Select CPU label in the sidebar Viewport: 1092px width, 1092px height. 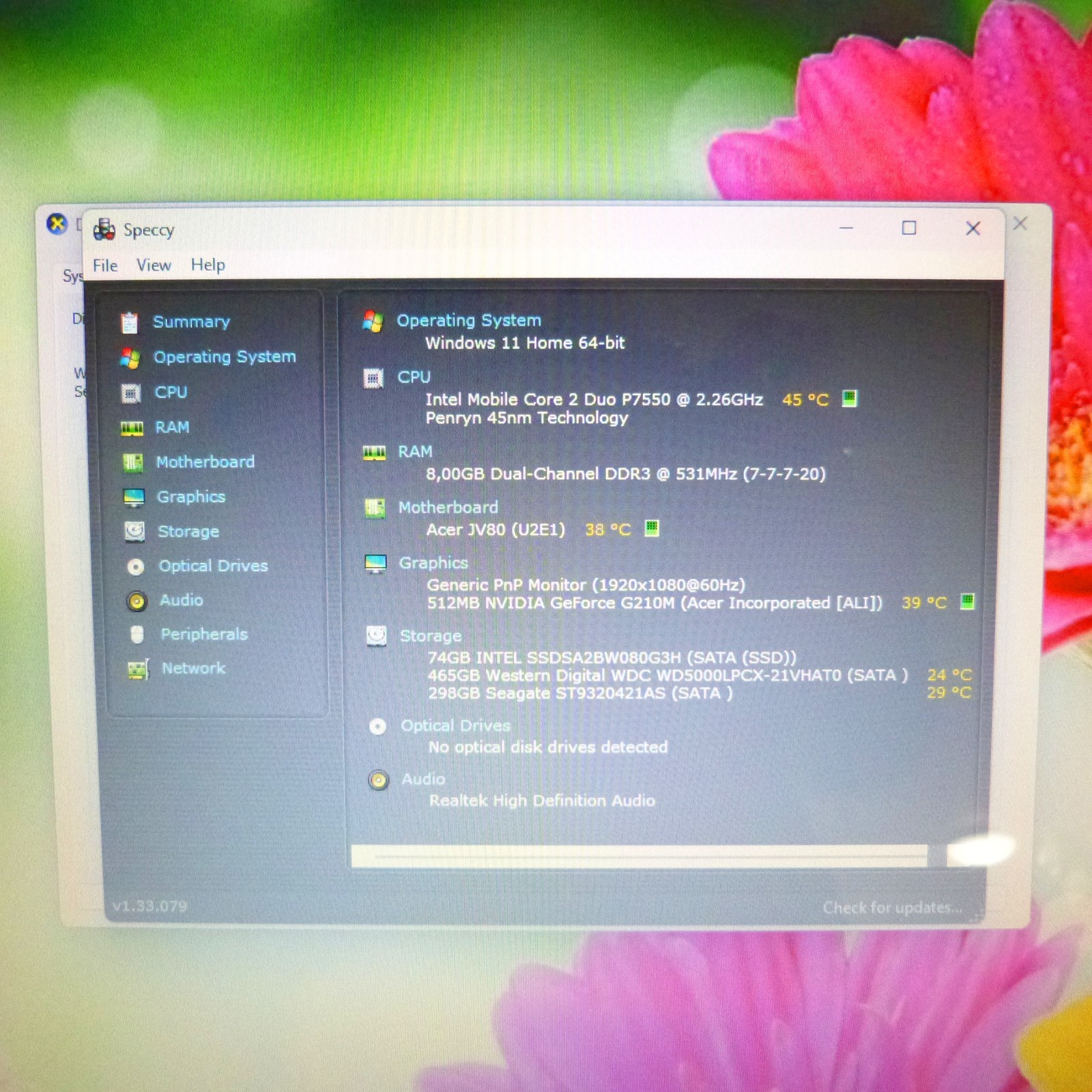(171, 392)
